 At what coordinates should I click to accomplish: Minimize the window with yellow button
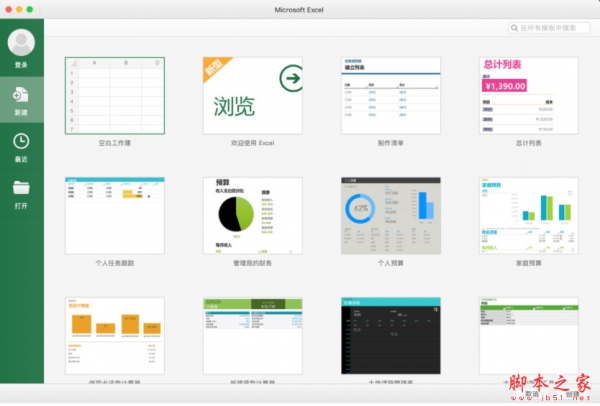pyautogui.click(x=19, y=9)
